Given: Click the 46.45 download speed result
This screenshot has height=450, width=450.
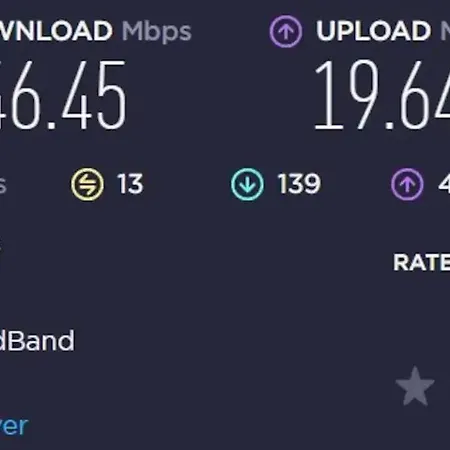Looking at the screenshot, I should 63,95.
